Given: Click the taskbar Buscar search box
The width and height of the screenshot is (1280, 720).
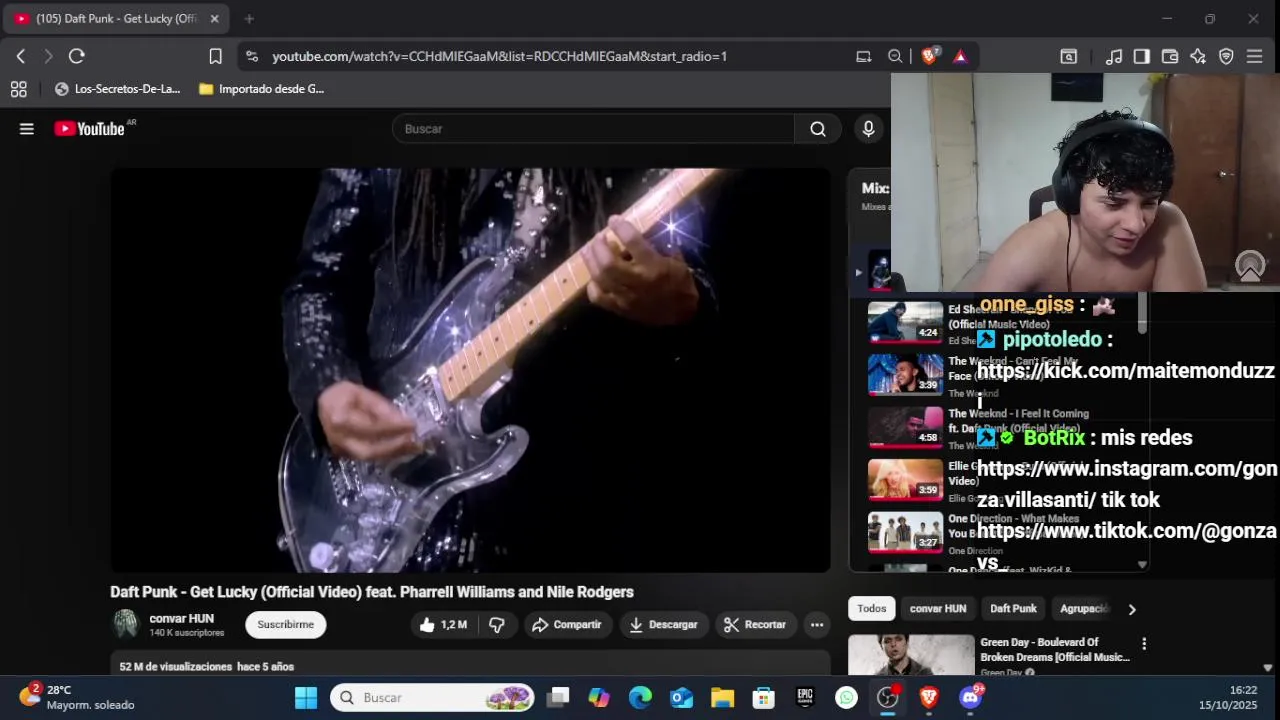Looking at the screenshot, I should click(x=433, y=697).
